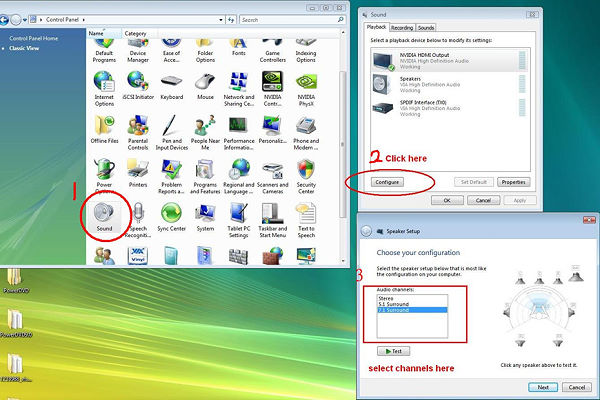
Task: Launch Sync Center from Control Panel
Action: tap(171, 212)
